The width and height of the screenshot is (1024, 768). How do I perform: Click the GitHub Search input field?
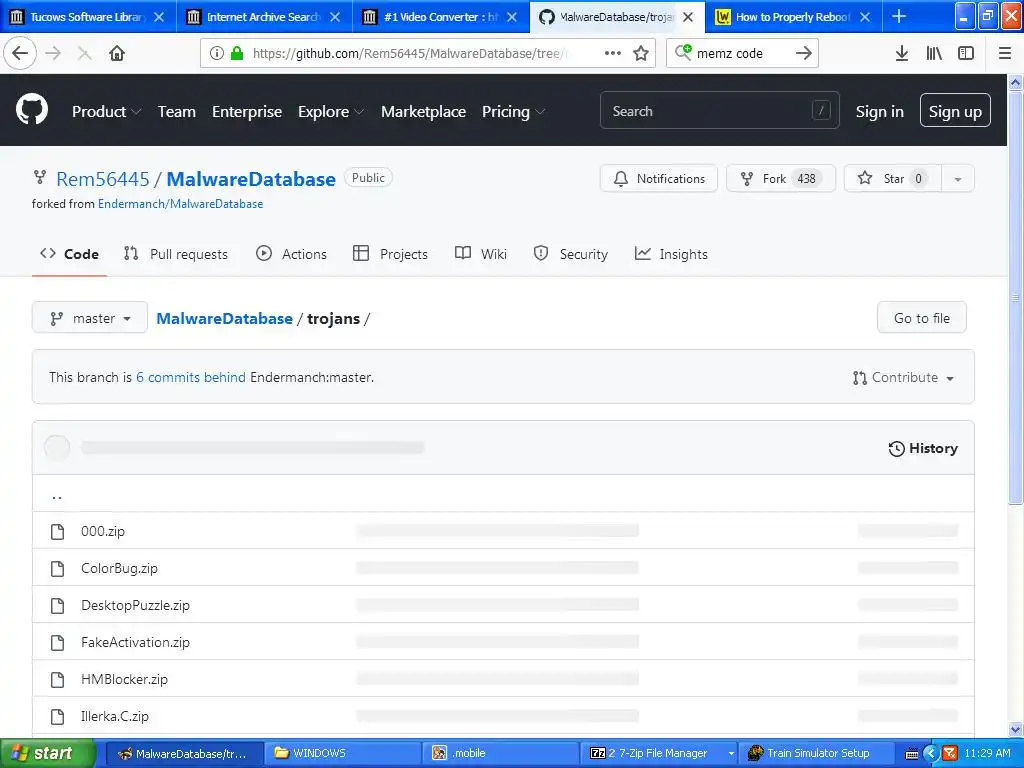[719, 110]
